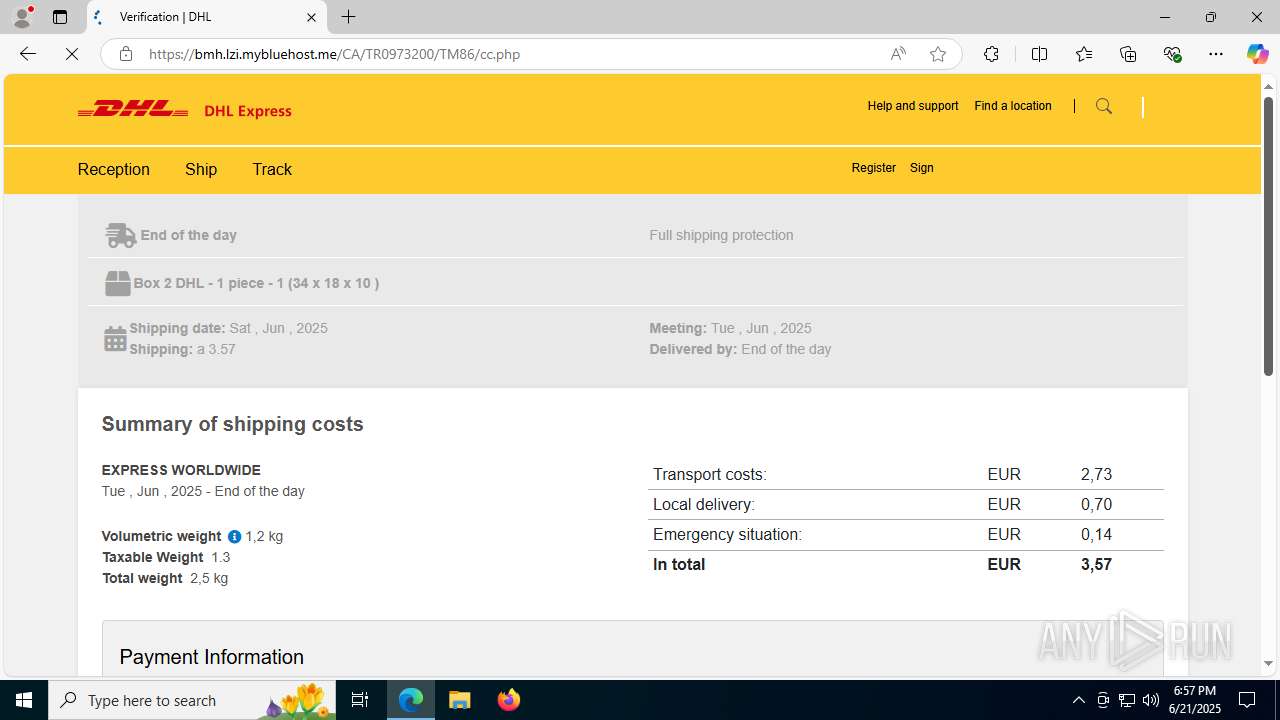
Task: Open Task View from taskbar
Action: 360,700
